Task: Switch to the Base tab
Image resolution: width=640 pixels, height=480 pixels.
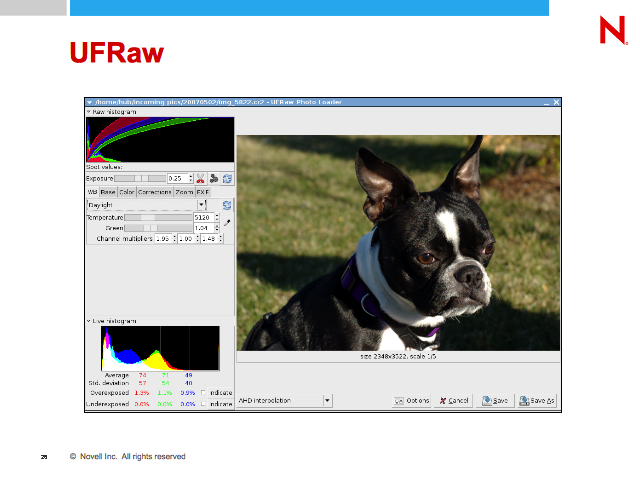Action: pos(108,192)
